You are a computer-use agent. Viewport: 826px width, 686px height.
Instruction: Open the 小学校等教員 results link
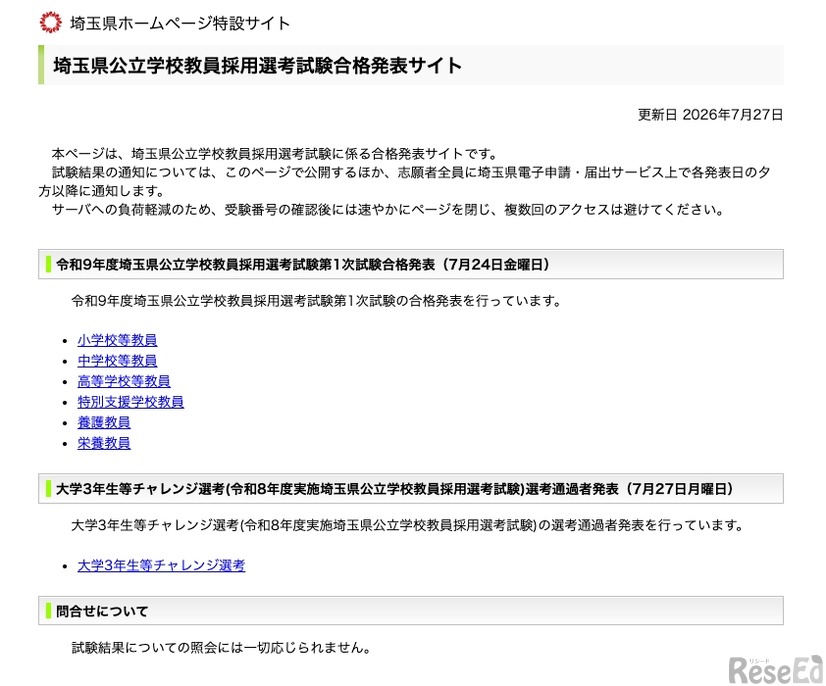[117, 340]
